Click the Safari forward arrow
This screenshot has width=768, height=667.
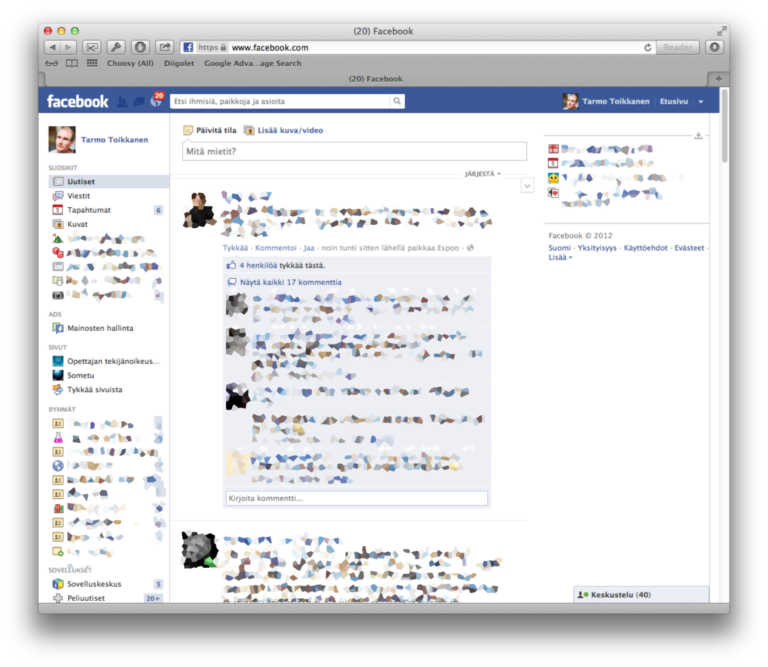[x=69, y=47]
